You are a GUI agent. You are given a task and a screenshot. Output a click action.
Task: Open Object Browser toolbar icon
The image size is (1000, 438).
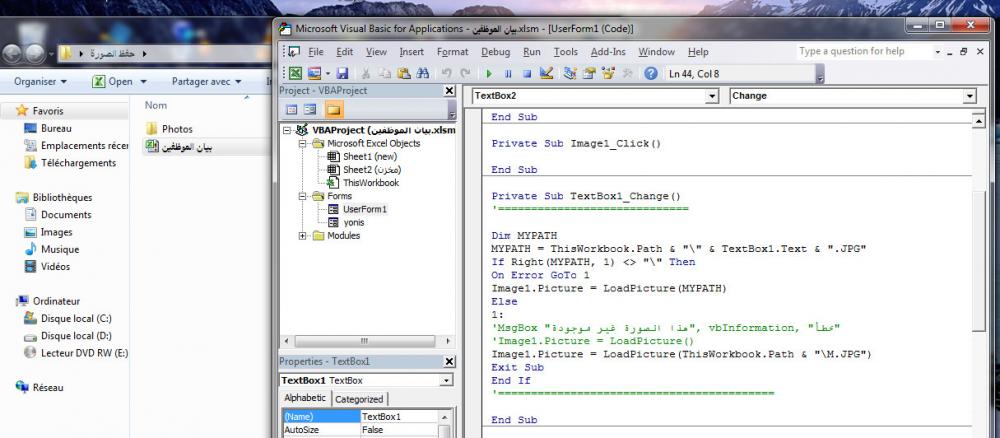608,73
